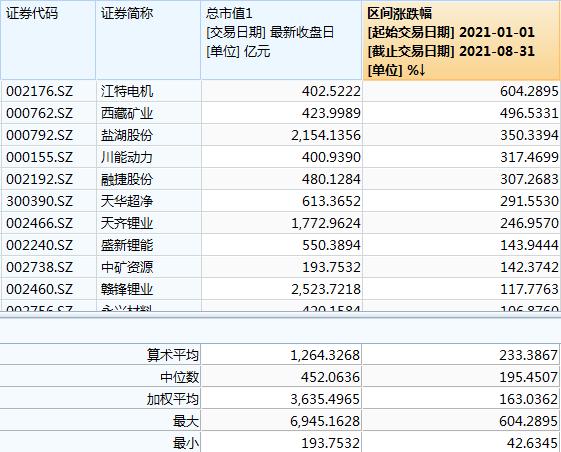Select stock code 002240.SZ
Screen dimensions: 561x452
(39, 245)
